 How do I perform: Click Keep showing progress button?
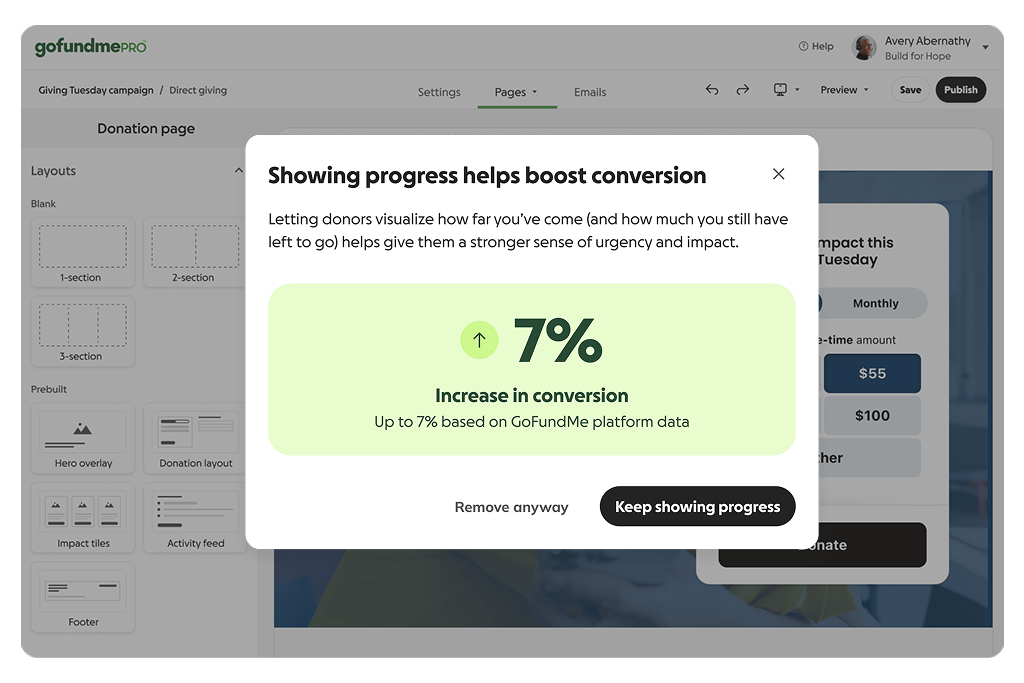pyautogui.click(x=697, y=506)
